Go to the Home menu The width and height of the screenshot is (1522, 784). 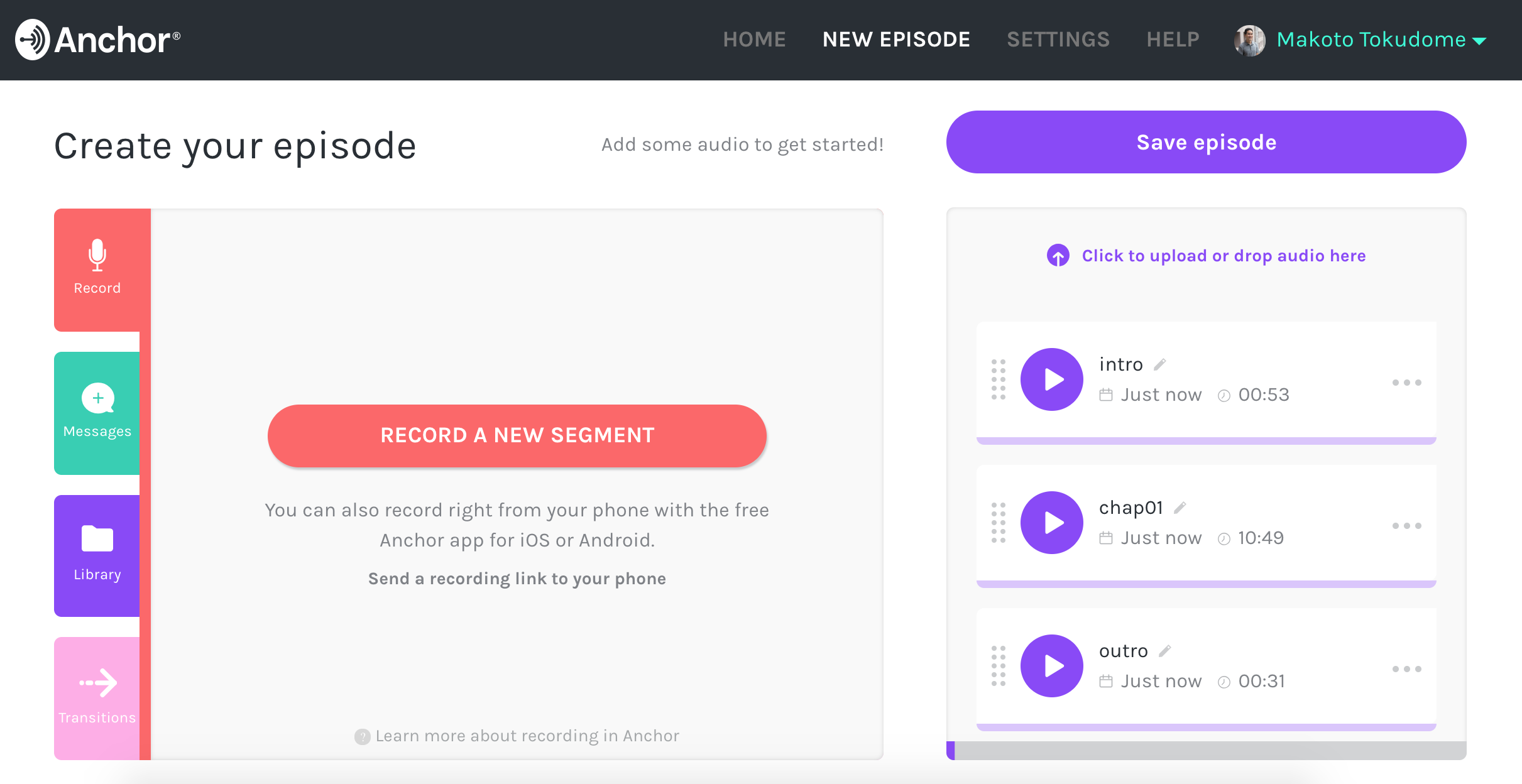[x=754, y=40]
